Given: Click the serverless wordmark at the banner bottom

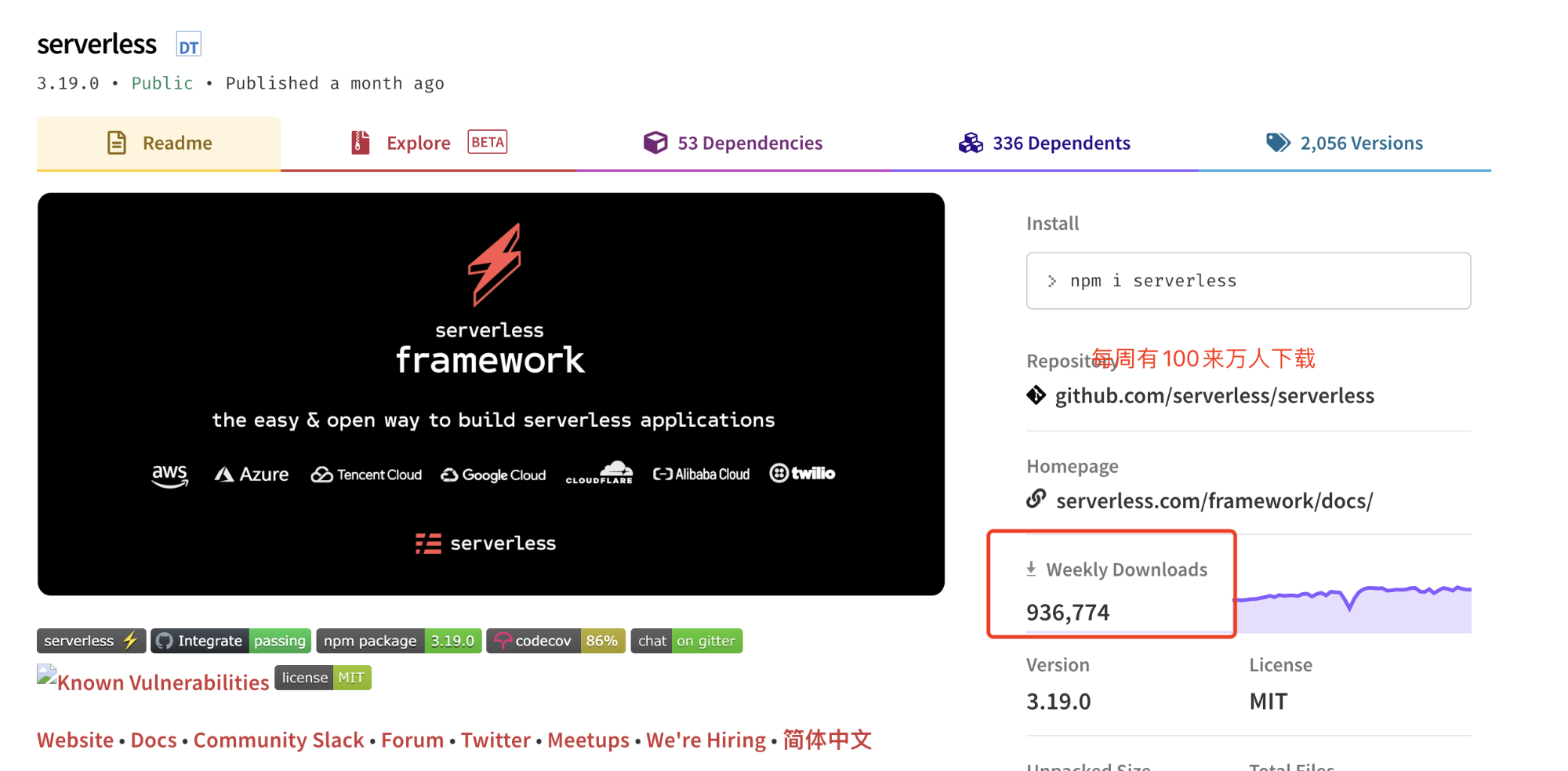Looking at the screenshot, I should pyautogui.click(x=486, y=543).
